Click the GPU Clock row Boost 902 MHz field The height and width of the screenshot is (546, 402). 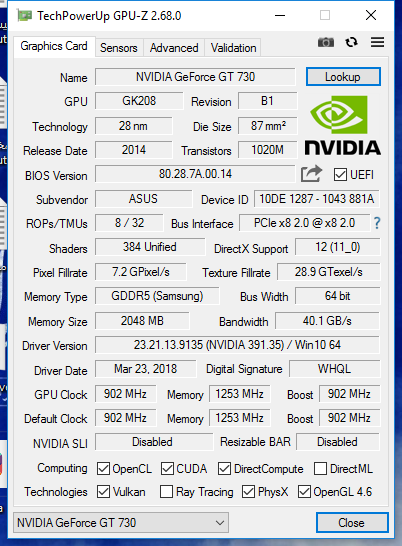349,394
